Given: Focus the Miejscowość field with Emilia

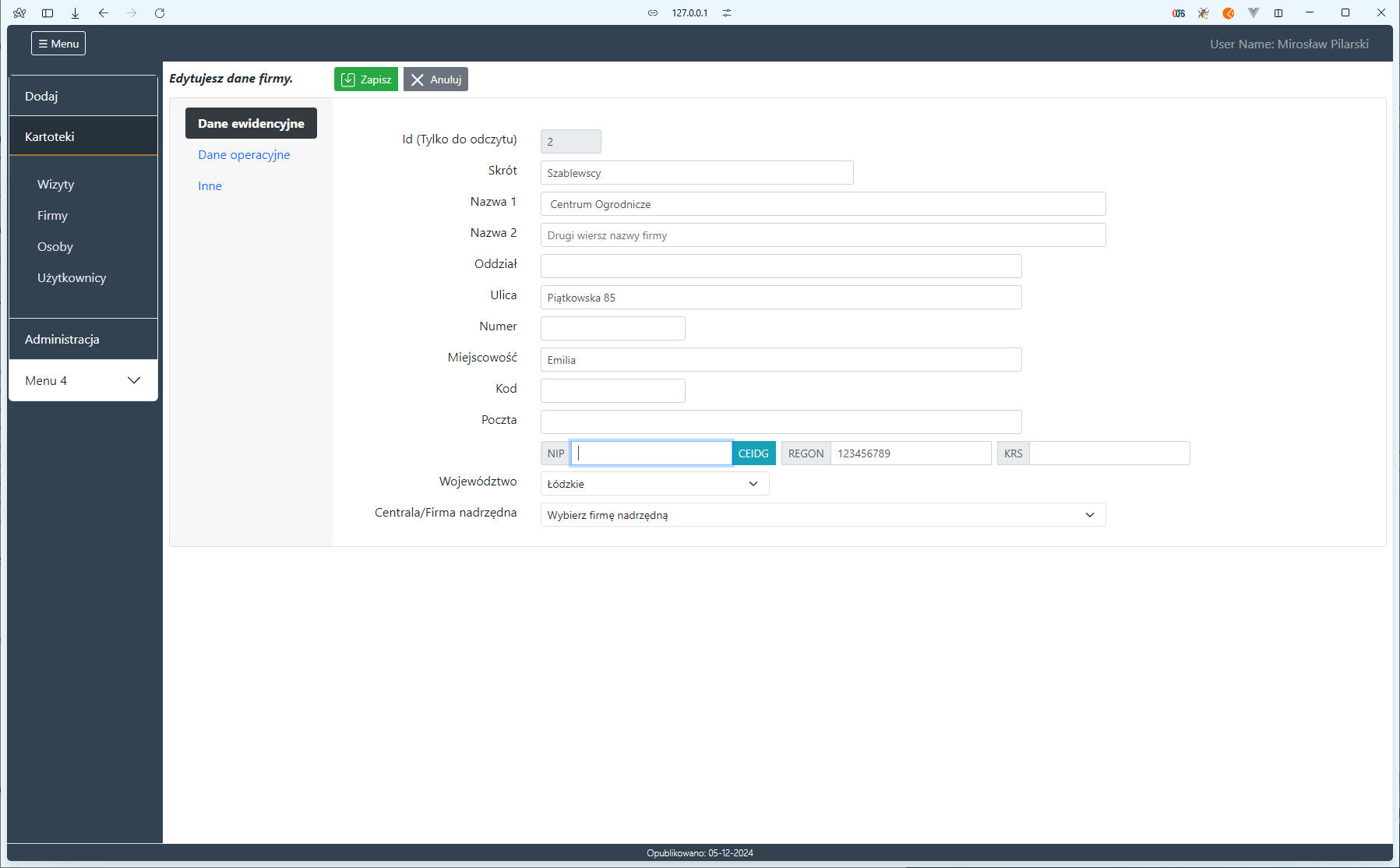Looking at the screenshot, I should tap(781, 360).
